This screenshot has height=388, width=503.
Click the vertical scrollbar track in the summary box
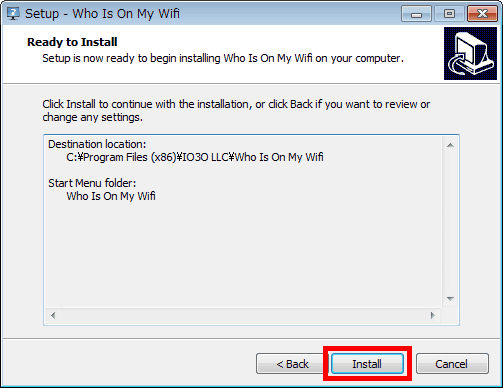[x=450, y=222]
